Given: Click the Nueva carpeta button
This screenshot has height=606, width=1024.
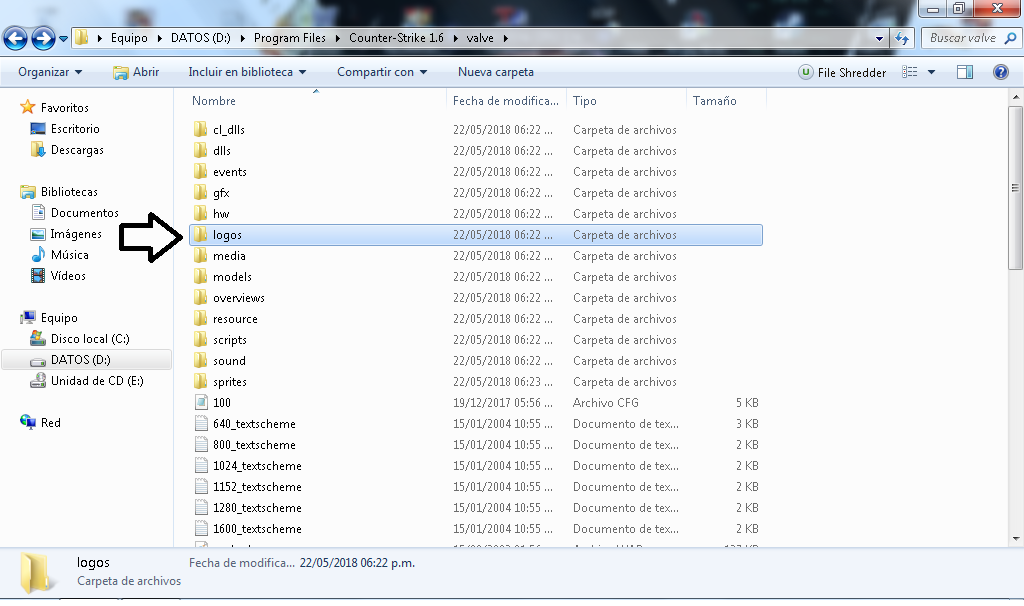Looking at the screenshot, I should (x=496, y=72).
